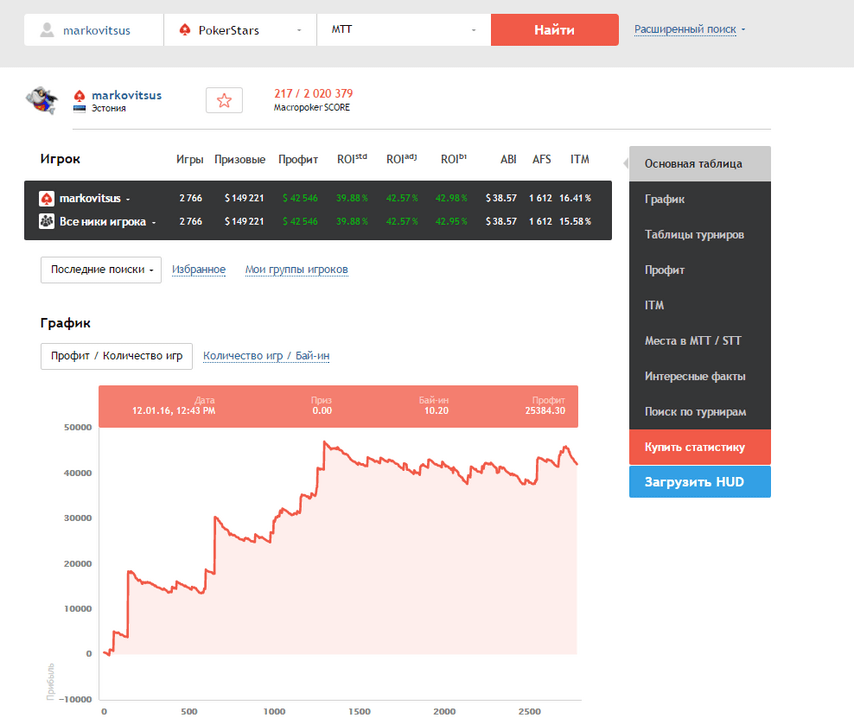Open Профит sidebar menu item
This screenshot has height=718, width=854.
(700, 270)
